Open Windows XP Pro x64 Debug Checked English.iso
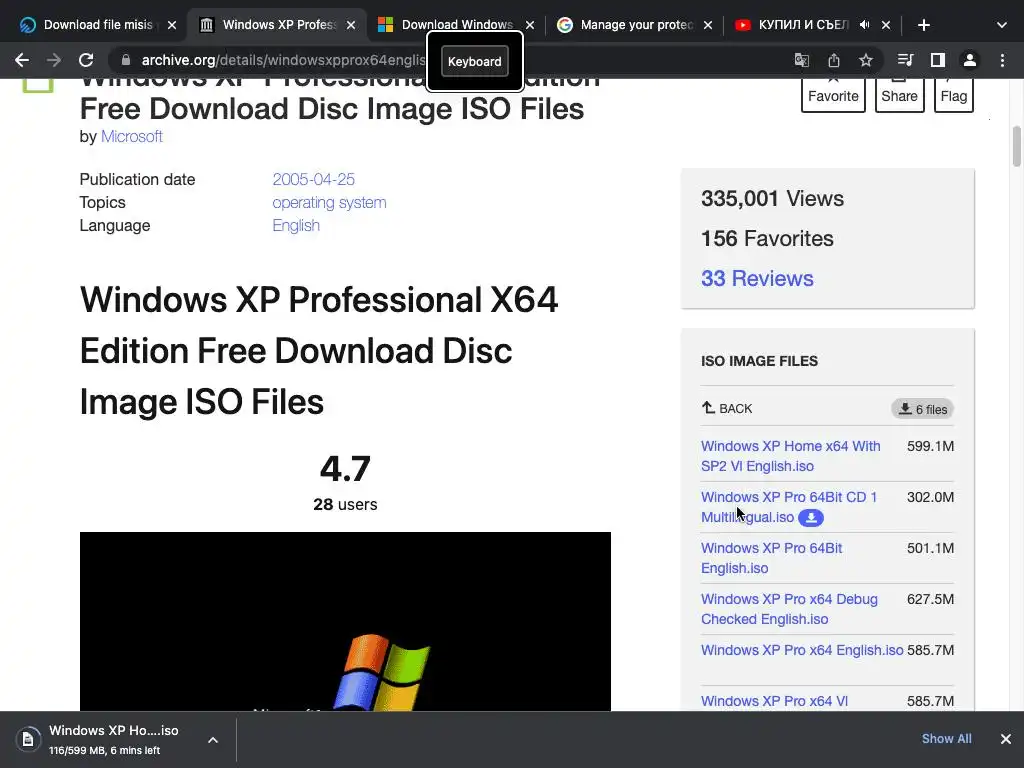1024x768 pixels. click(x=789, y=609)
